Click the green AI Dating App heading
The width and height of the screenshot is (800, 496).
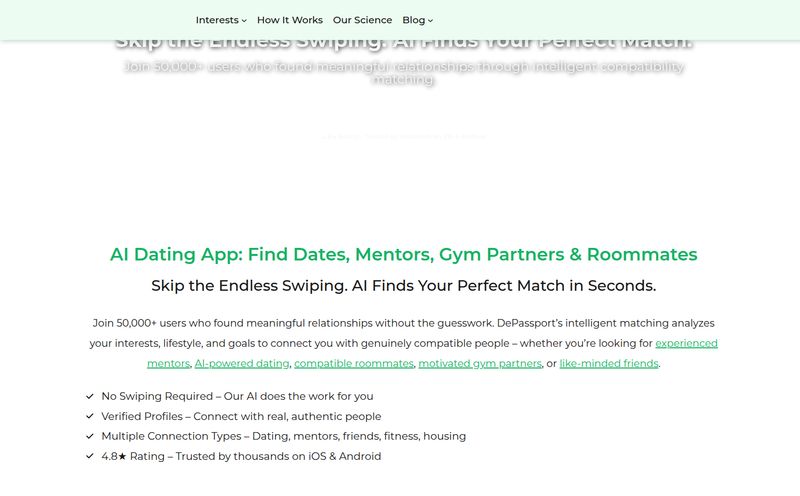404,254
